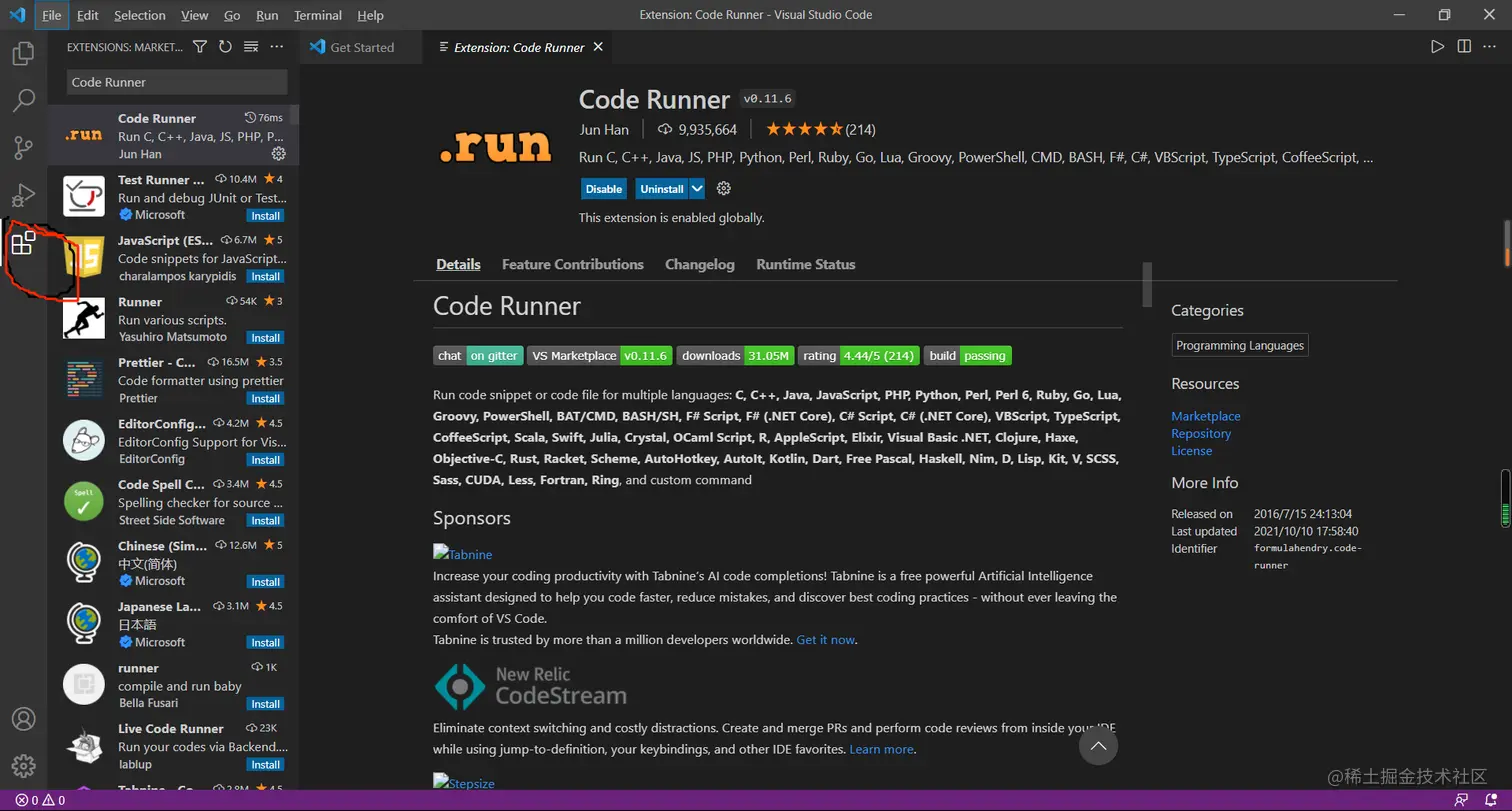The height and width of the screenshot is (811, 1512).
Task: Clear extensions search results
Action: [251, 47]
